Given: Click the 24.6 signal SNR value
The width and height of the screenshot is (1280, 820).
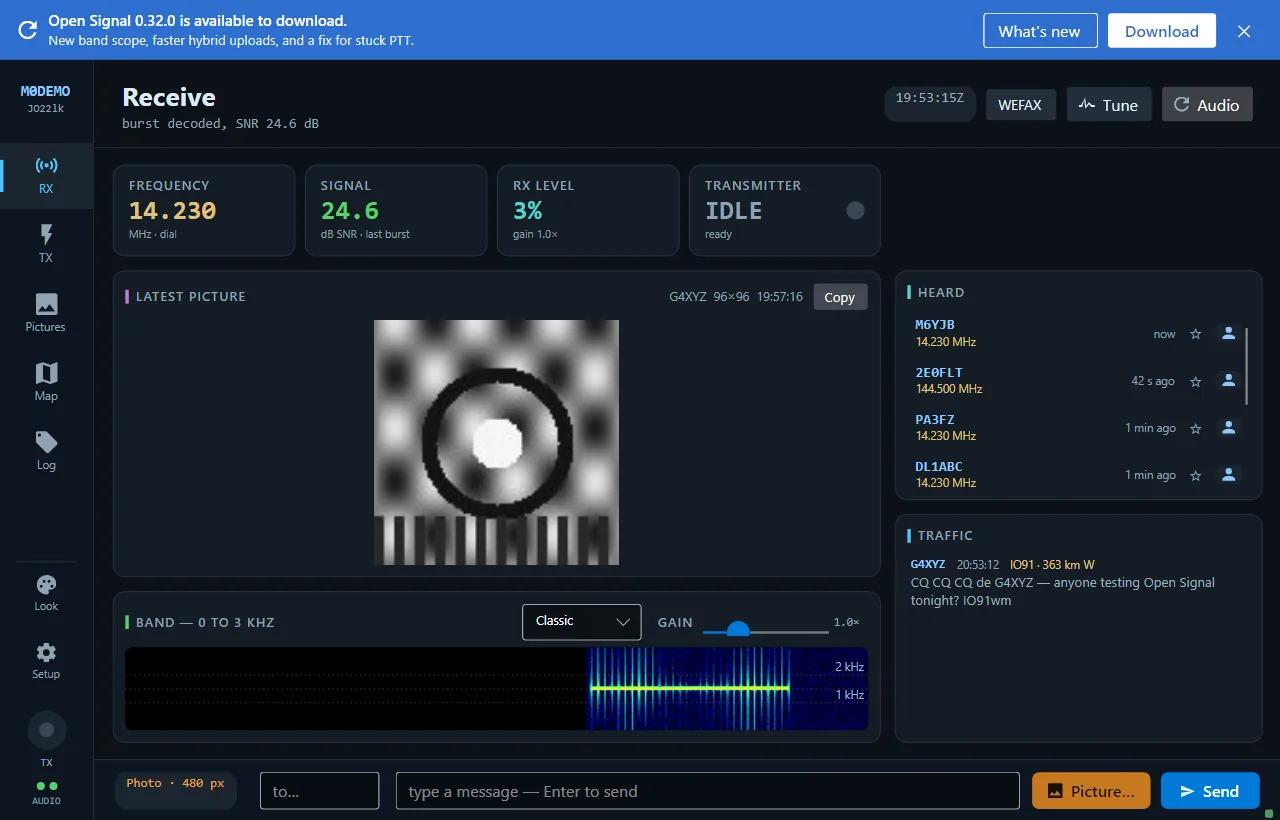Looking at the screenshot, I should point(350,211).
